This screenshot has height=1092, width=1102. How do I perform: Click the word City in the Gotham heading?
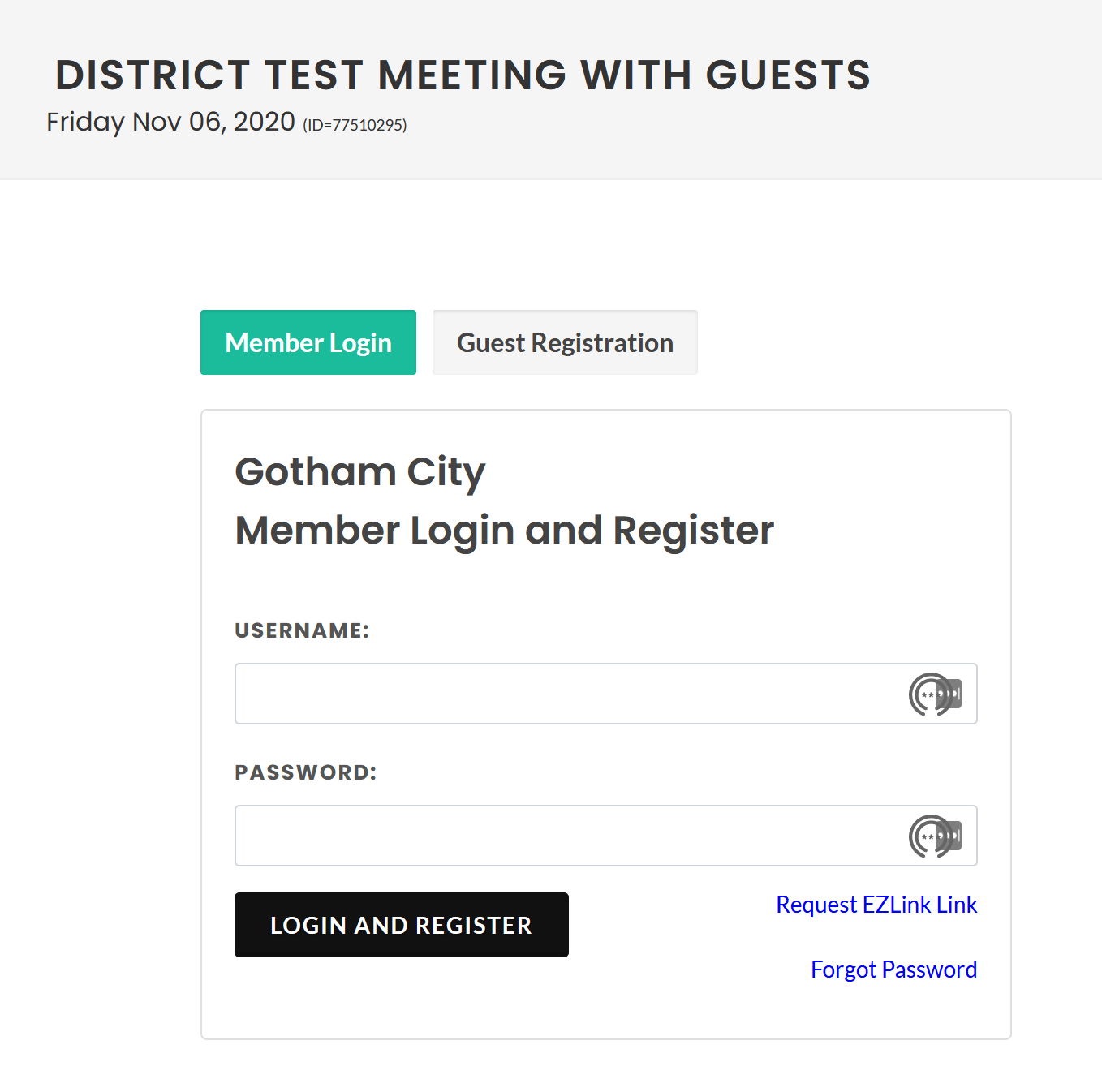[x=446, y=472]
